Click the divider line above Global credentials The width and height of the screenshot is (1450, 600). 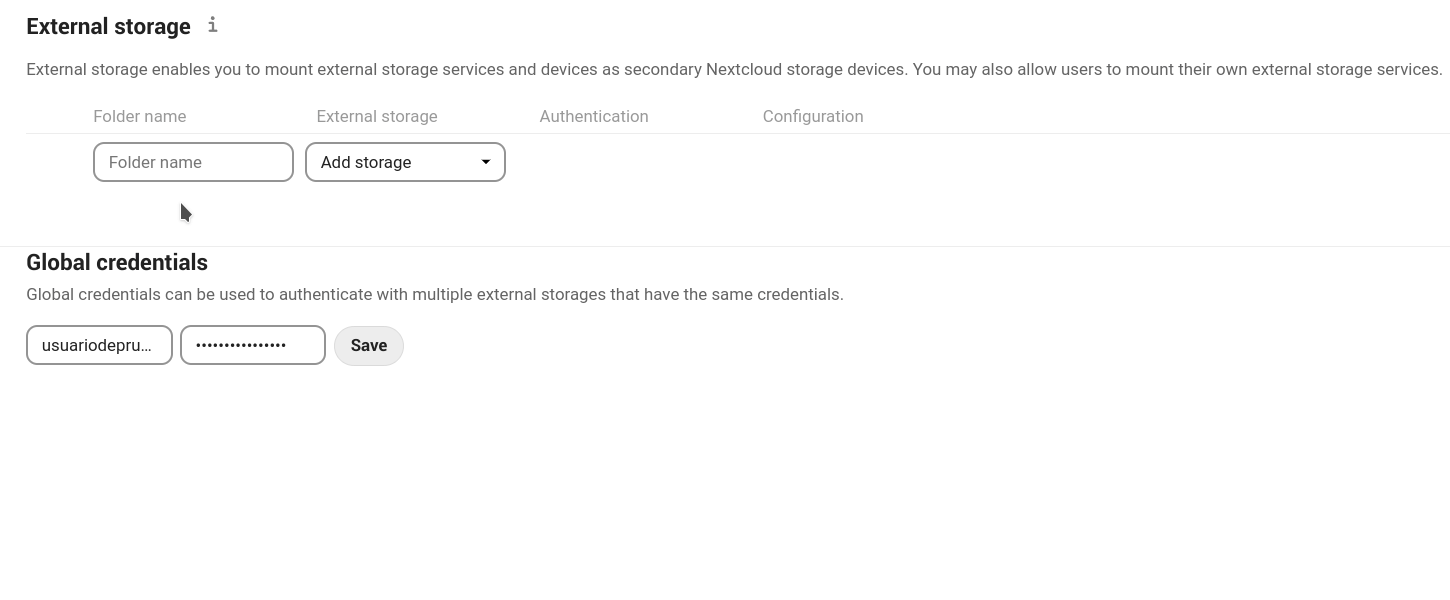[725, 246]
